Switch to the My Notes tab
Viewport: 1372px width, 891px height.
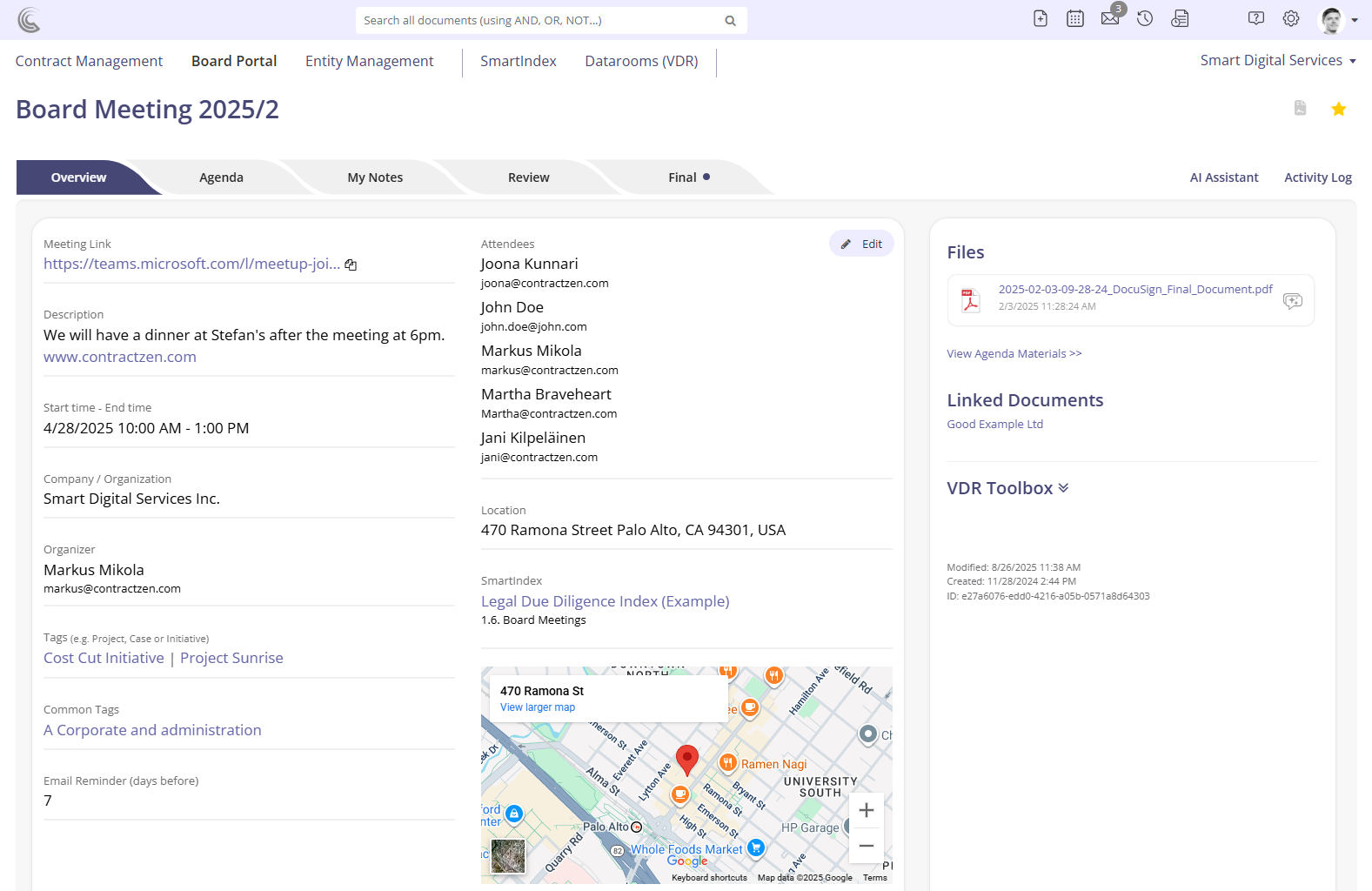(375, 178)
